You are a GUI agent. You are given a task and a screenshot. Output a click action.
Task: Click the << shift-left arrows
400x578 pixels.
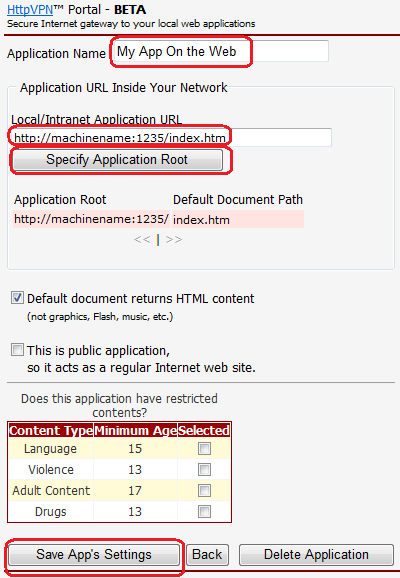pyautogui.click(x=142, y=240)
